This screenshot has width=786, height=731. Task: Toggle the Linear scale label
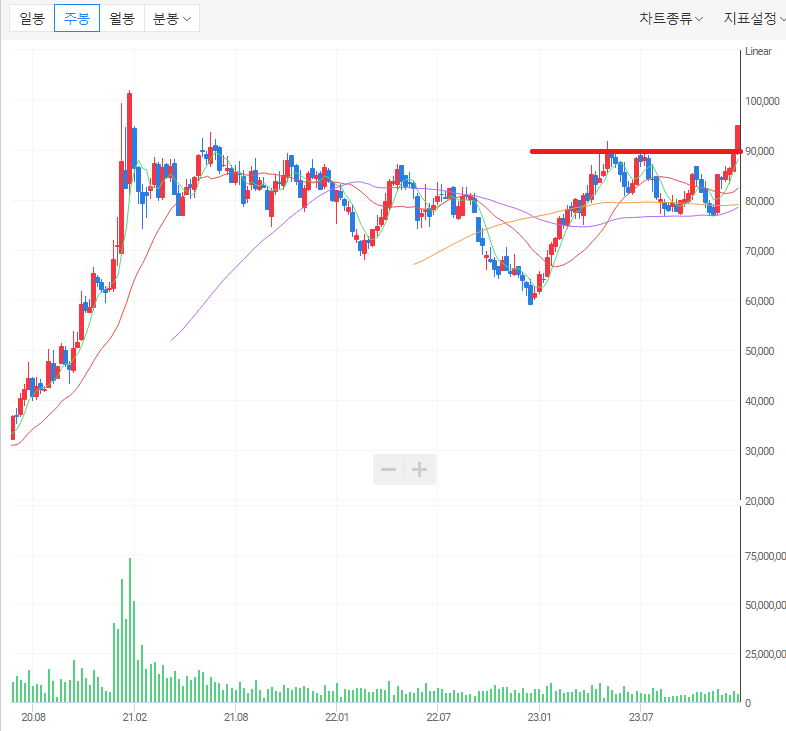pos(758,51)
